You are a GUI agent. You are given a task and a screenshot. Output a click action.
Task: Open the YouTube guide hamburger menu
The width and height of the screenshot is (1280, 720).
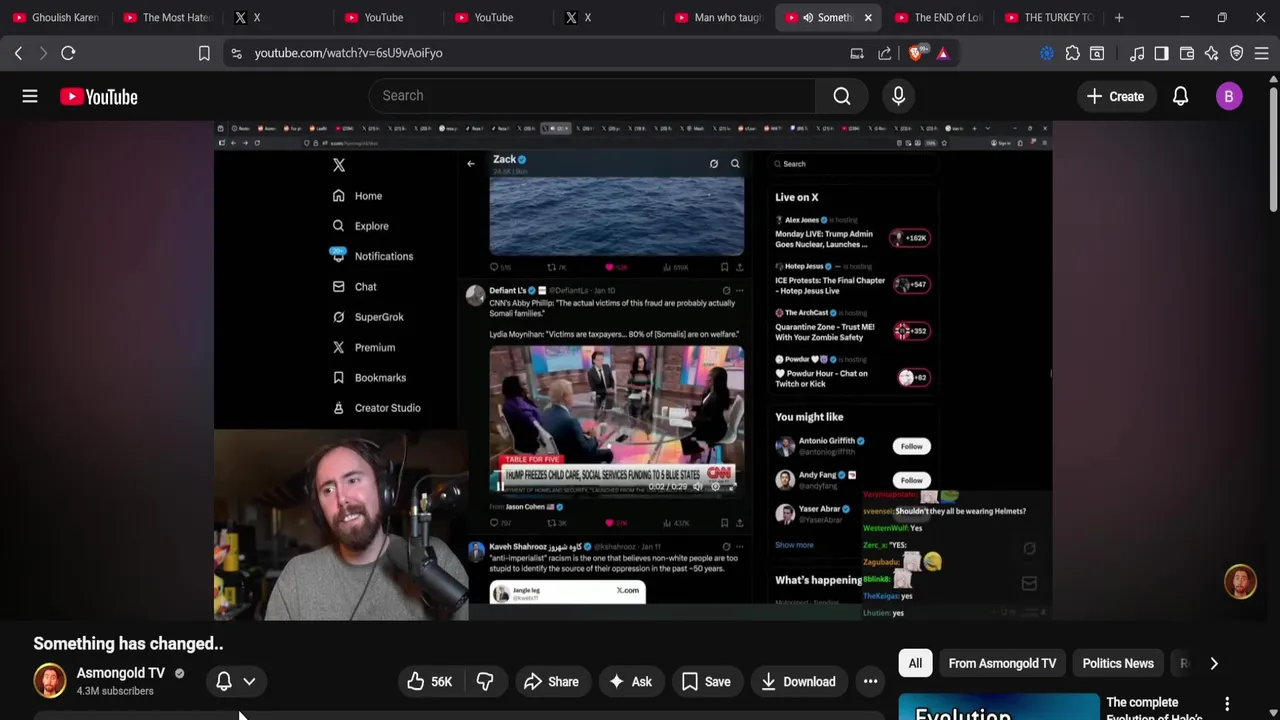pos(30,96)
